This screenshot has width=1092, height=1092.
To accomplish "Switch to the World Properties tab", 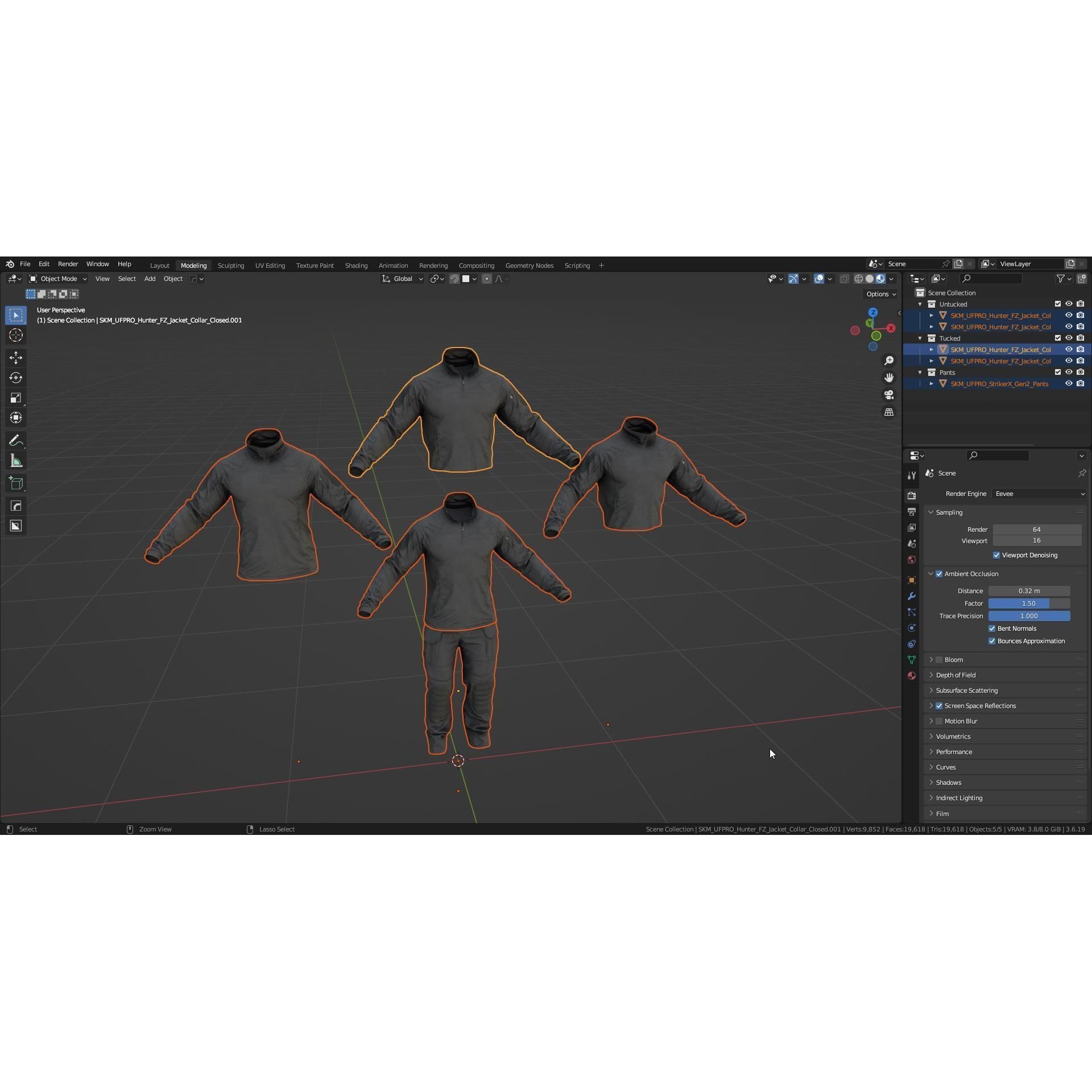I will [x=911, y=560].
